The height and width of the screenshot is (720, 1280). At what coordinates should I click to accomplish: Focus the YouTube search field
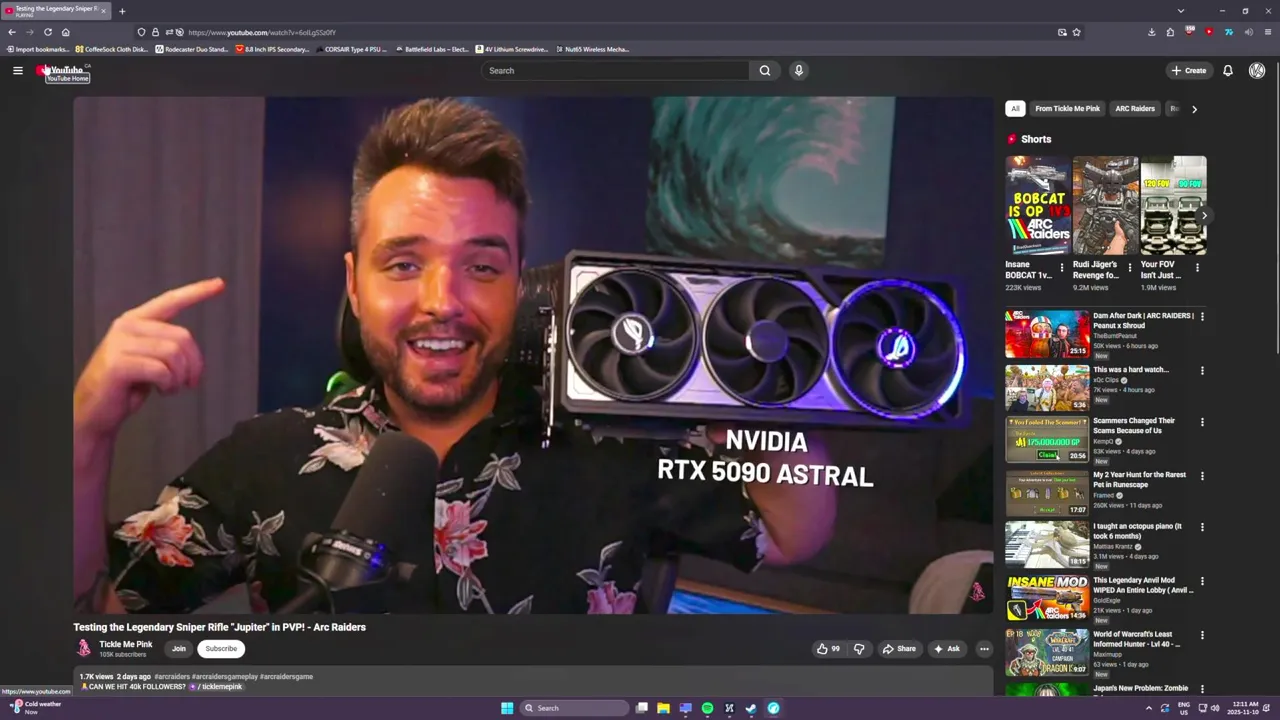point(615,70)
